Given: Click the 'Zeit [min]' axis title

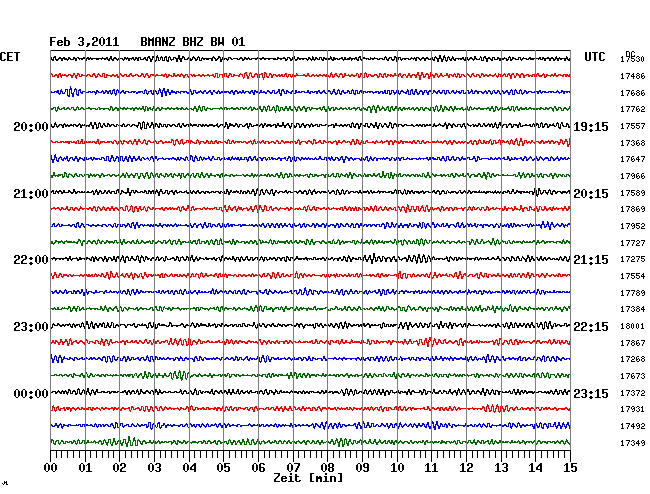Looking at the screenshot, I should coord(308,478).
